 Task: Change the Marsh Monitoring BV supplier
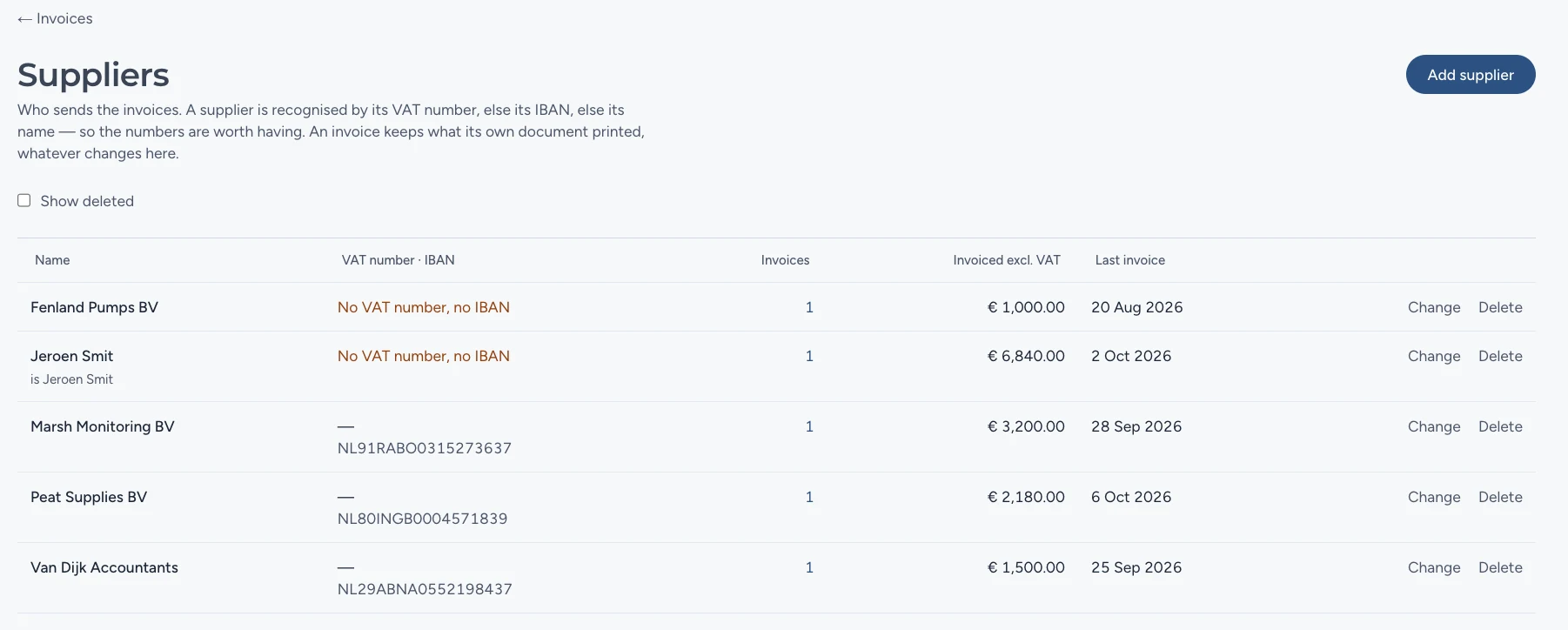click(x=1434, y=426)
